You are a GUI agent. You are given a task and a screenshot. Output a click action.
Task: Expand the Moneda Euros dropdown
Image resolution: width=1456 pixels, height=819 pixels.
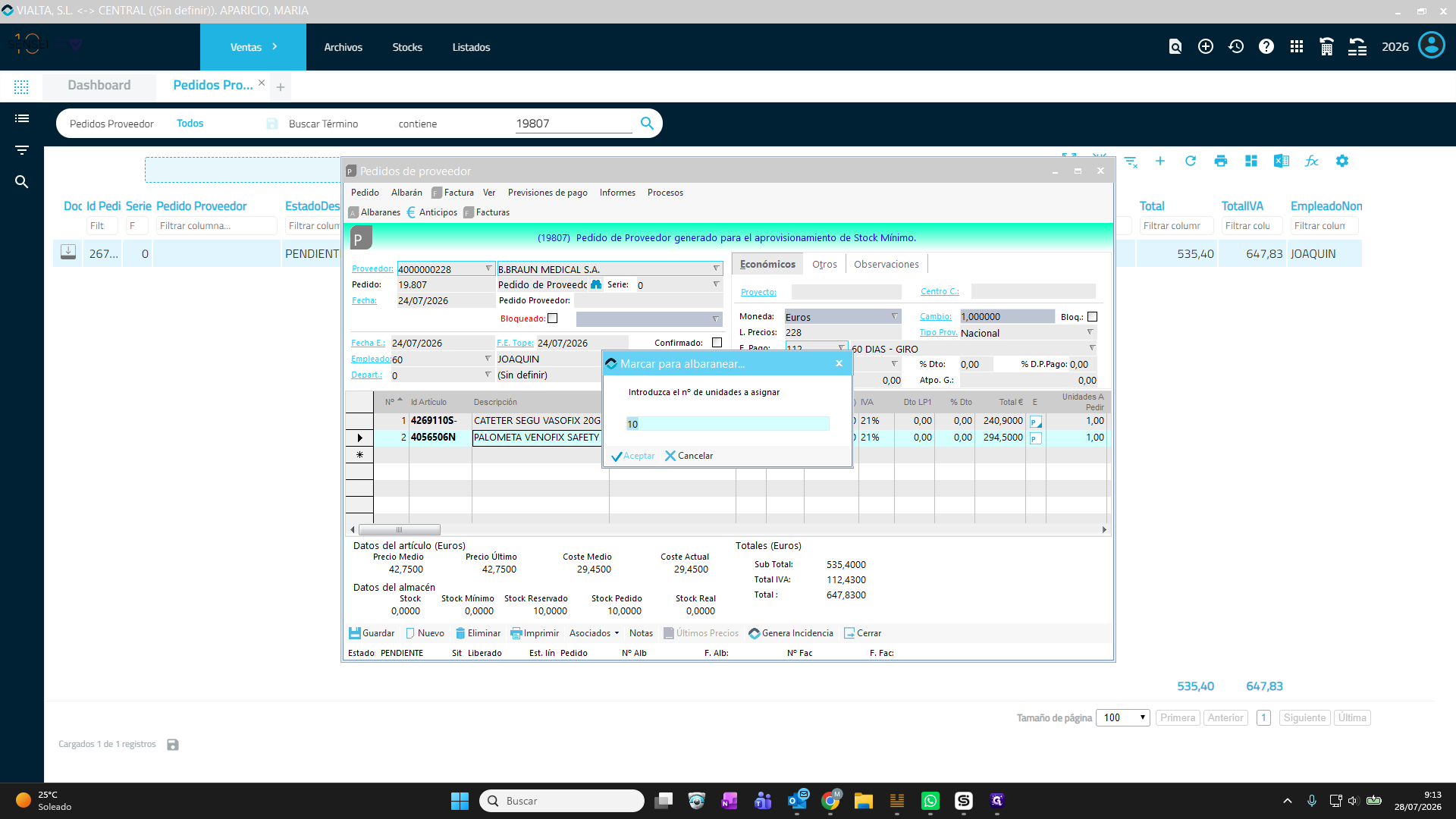[895, 317]
